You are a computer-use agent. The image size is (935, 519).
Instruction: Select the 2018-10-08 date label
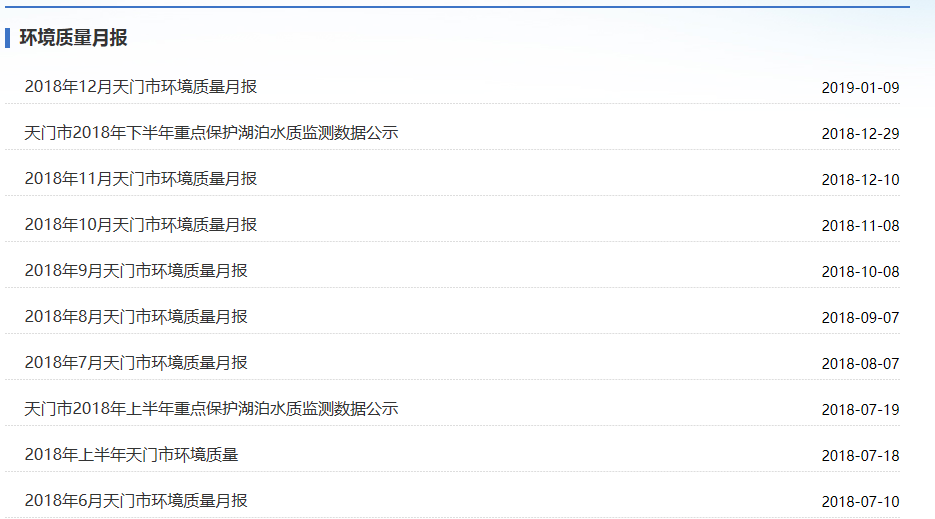pyautogui.click(x=860, y=272)
